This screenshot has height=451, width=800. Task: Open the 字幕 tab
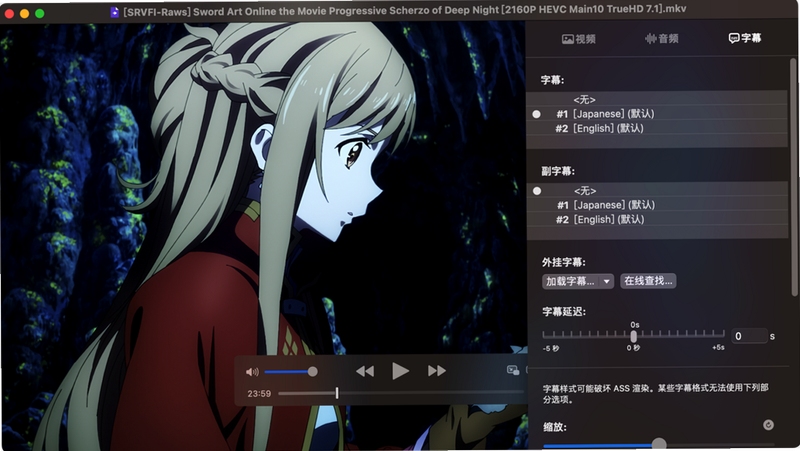[x=745, y=38]
